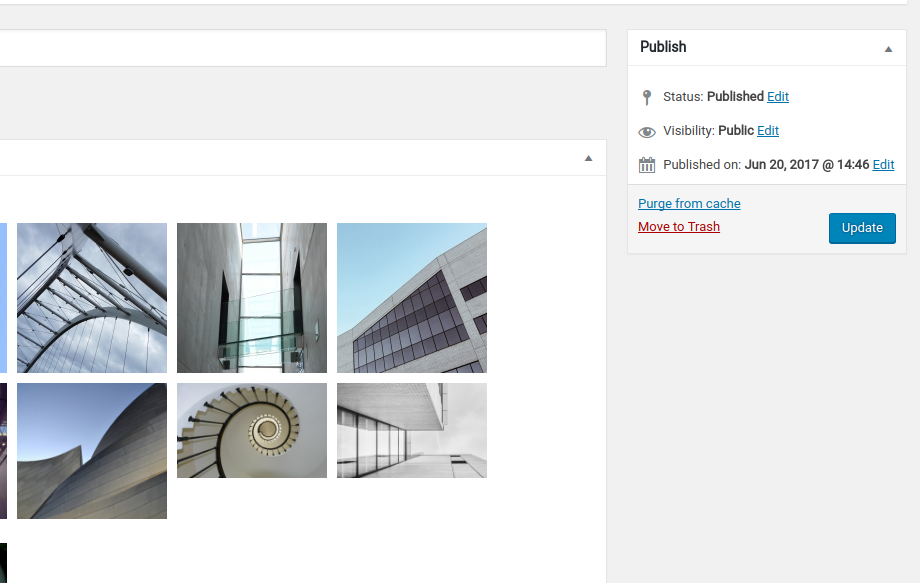Collapse the Publish panel with its arrow
Viewport: 920px width, 583px height.
(x=888, y=48)
